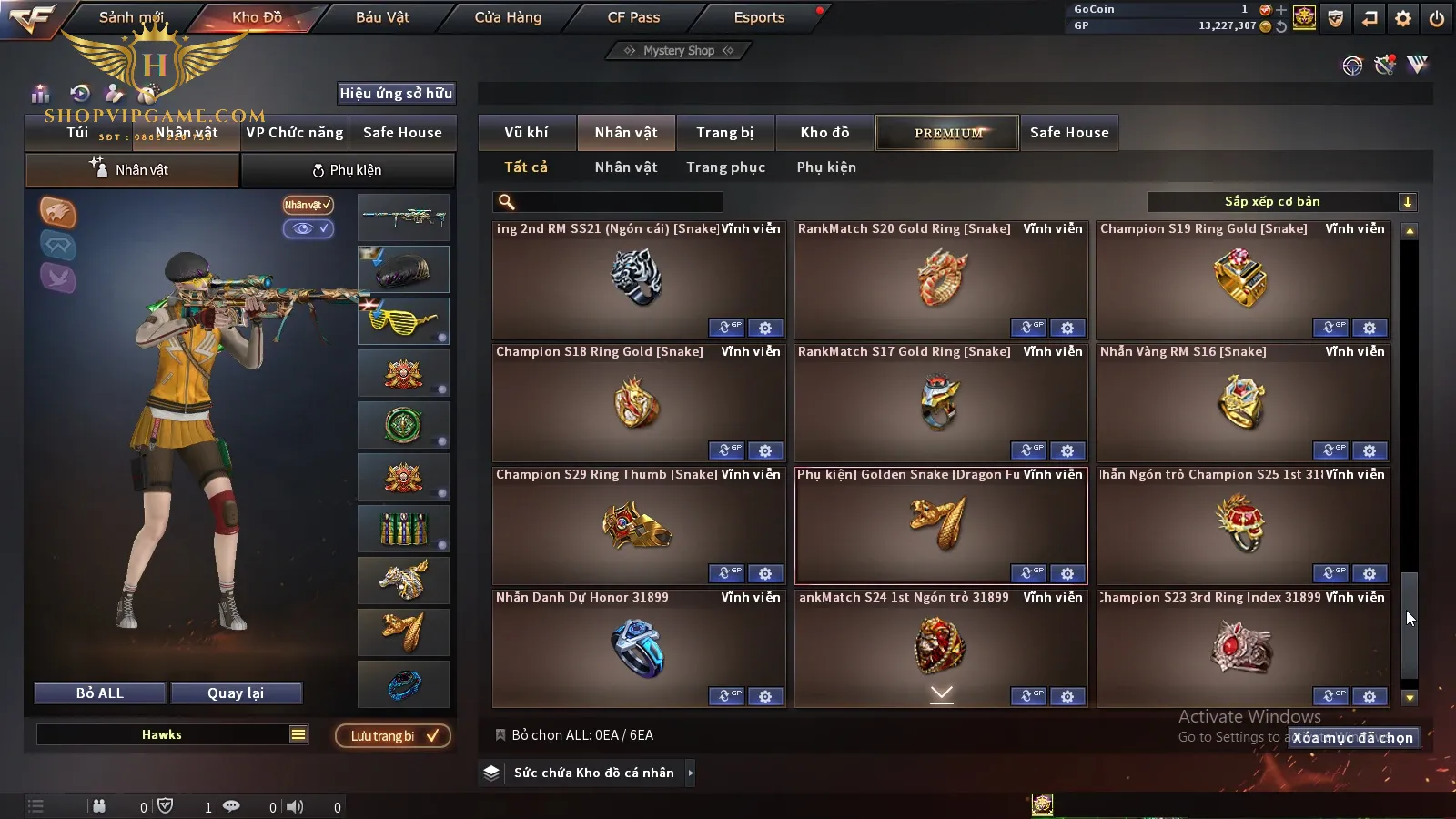The height and width of the screenshot is (819, 1456).
Task: Open the settings gear in top bar
Action: (1403, 17)
